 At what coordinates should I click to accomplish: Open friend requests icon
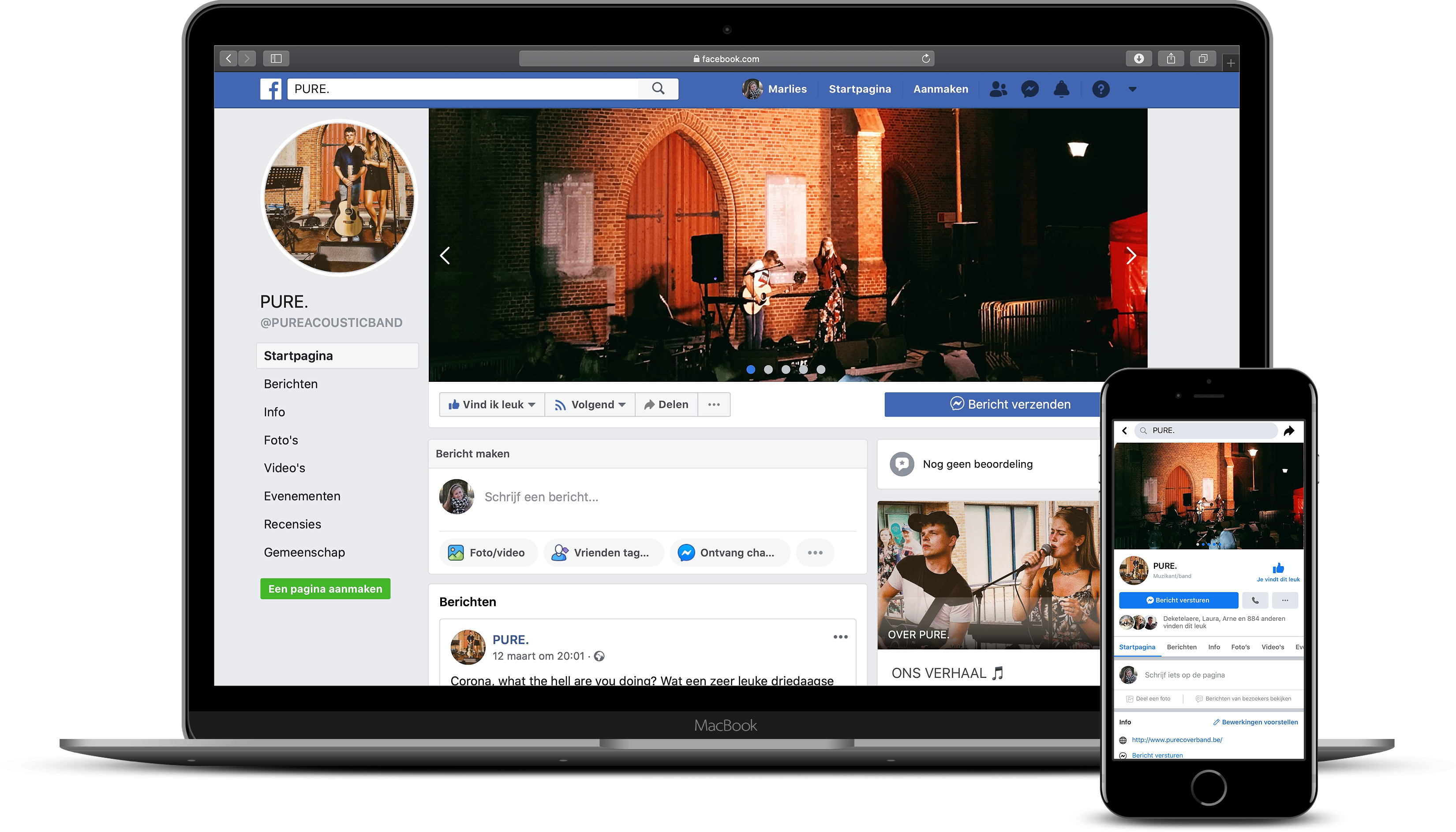(998, 89)
